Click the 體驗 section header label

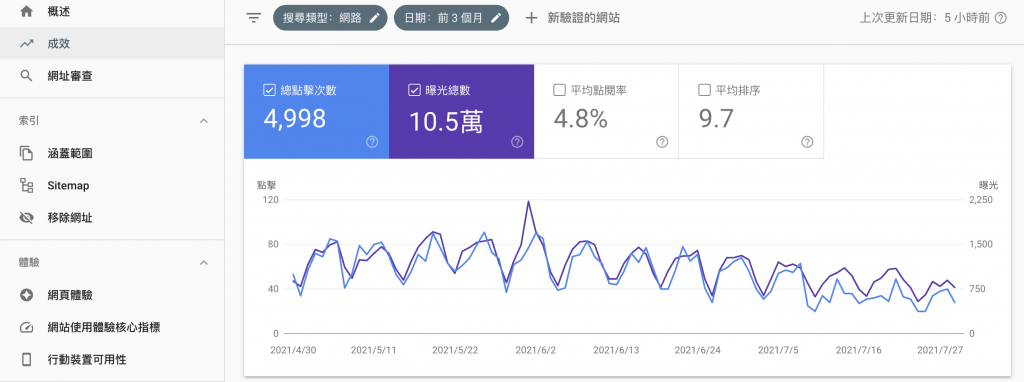pos(29,263)
